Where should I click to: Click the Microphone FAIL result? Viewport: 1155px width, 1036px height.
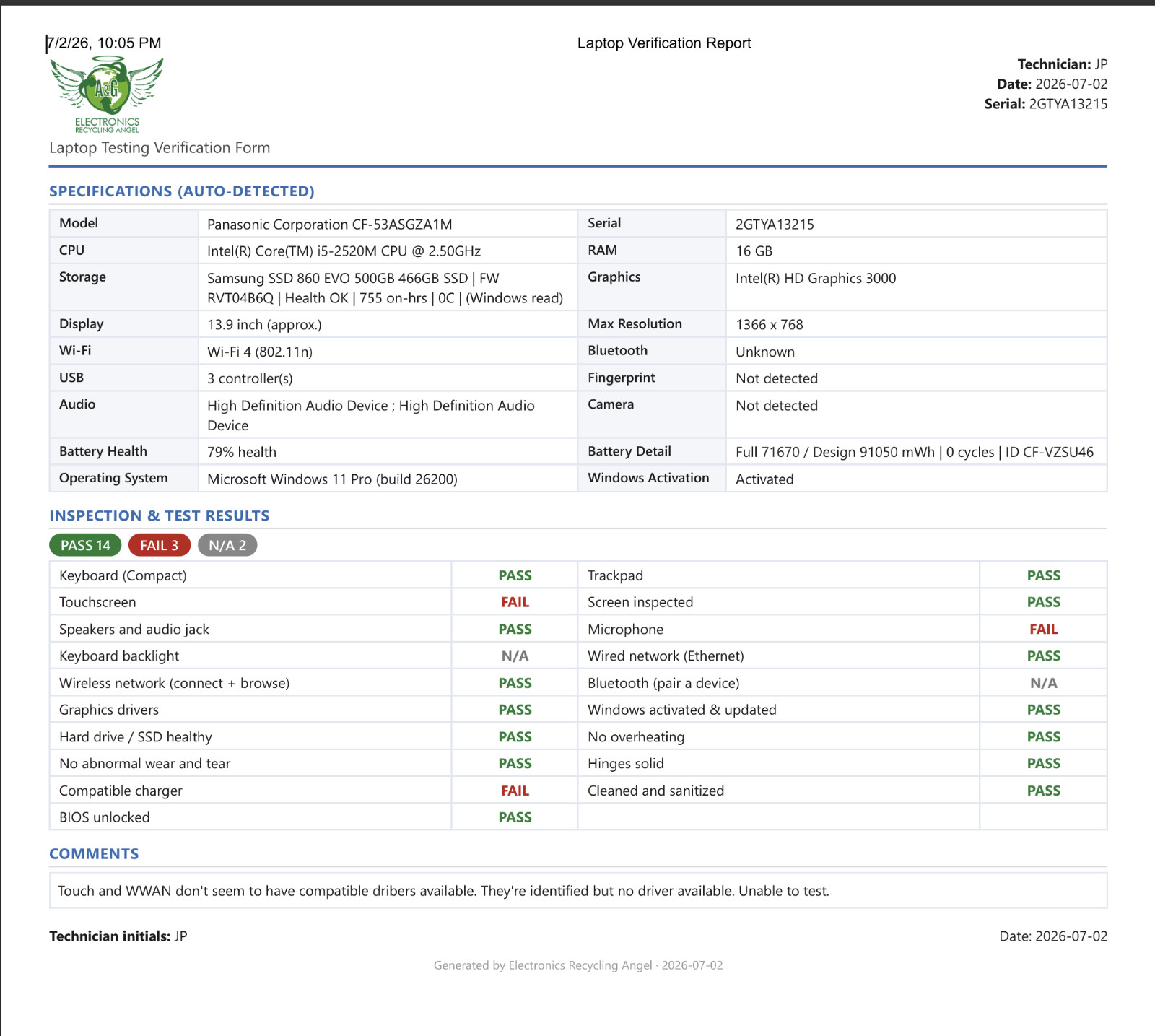click(1043, 630)
